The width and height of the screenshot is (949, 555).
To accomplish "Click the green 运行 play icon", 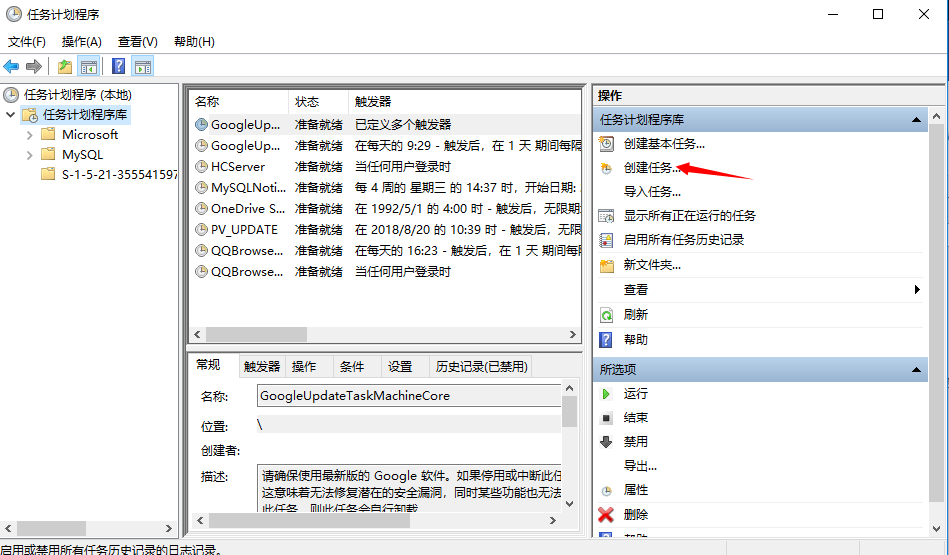I will coord(606,394).
